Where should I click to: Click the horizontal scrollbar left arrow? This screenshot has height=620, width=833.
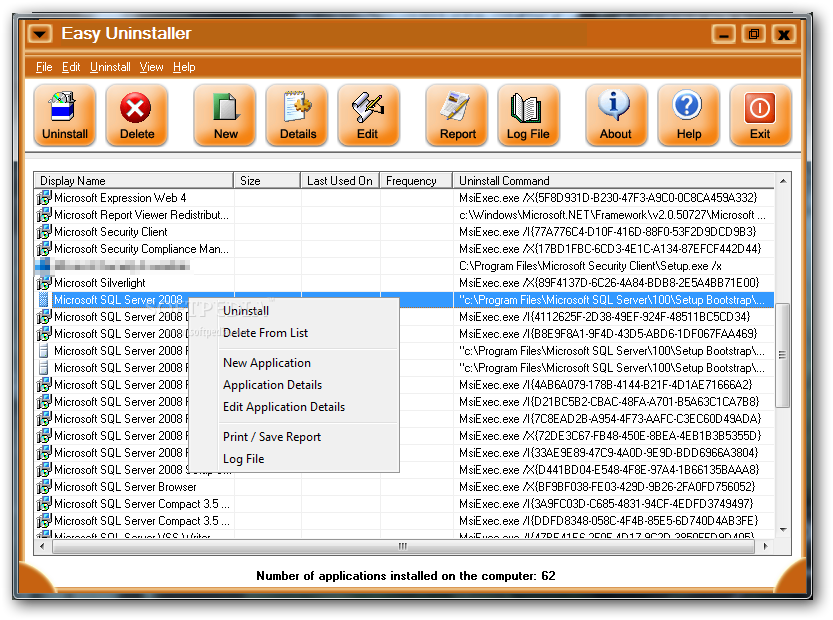42,546
